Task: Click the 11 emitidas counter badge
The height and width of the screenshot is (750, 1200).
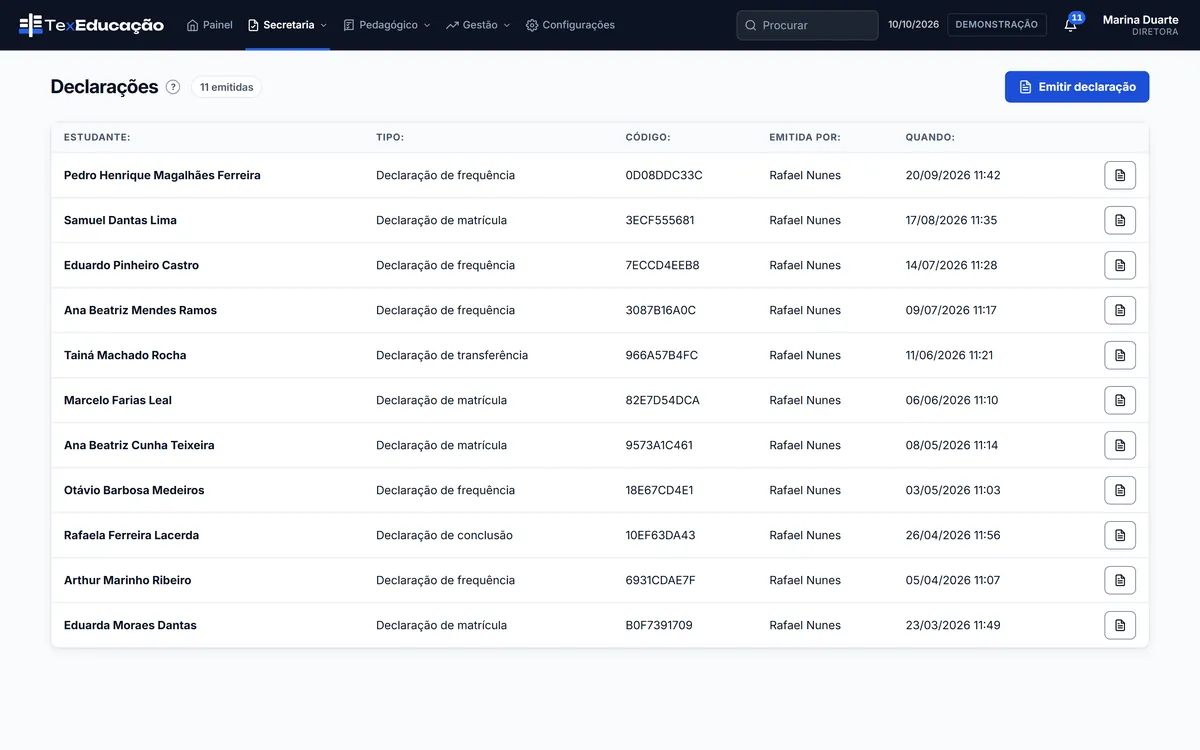Action: click(x=226, y=87)
